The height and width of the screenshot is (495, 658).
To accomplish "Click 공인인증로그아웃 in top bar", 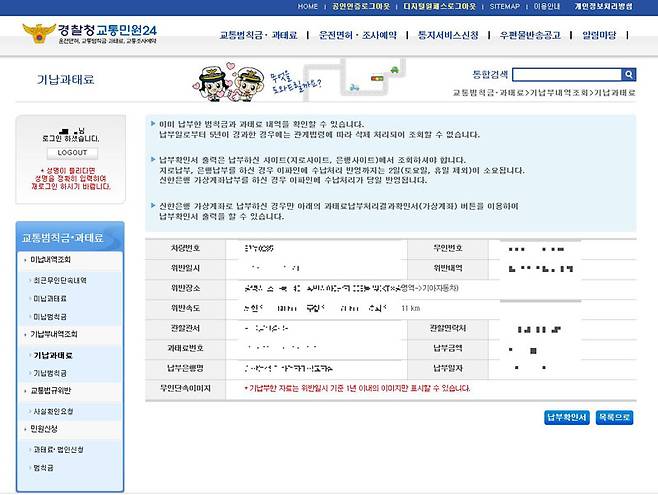I will 361,6.
